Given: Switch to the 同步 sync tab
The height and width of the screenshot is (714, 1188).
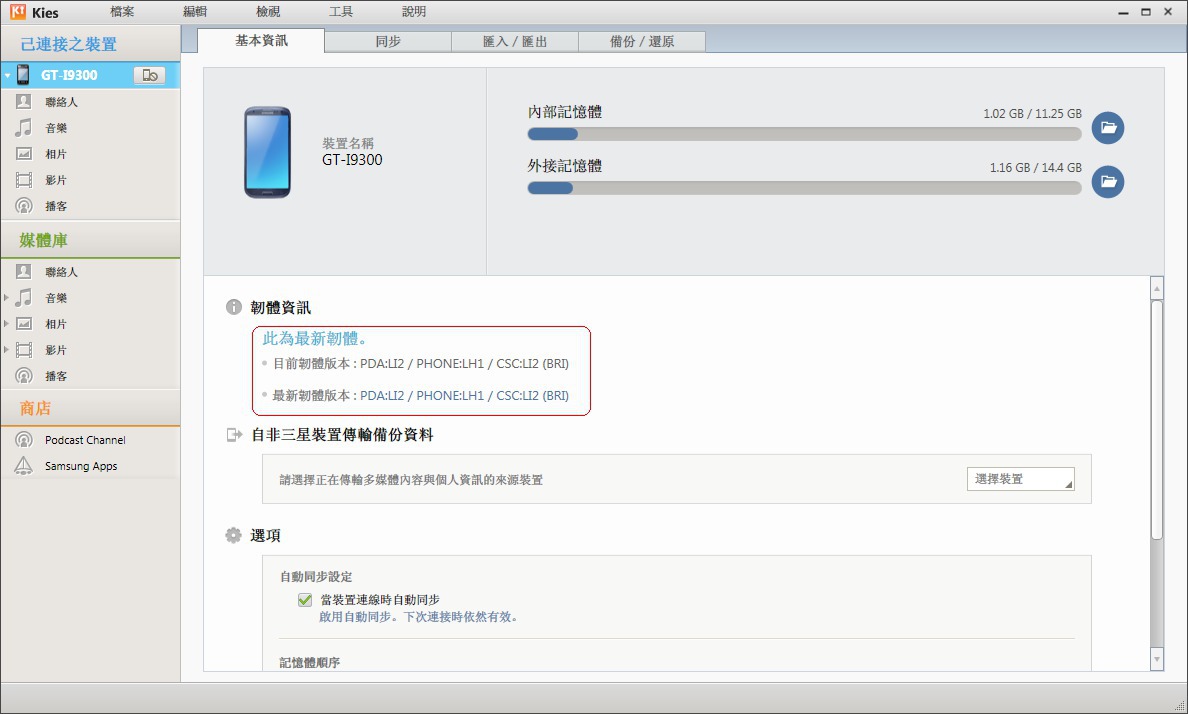Looking at the screenshot, I should 388,42.
